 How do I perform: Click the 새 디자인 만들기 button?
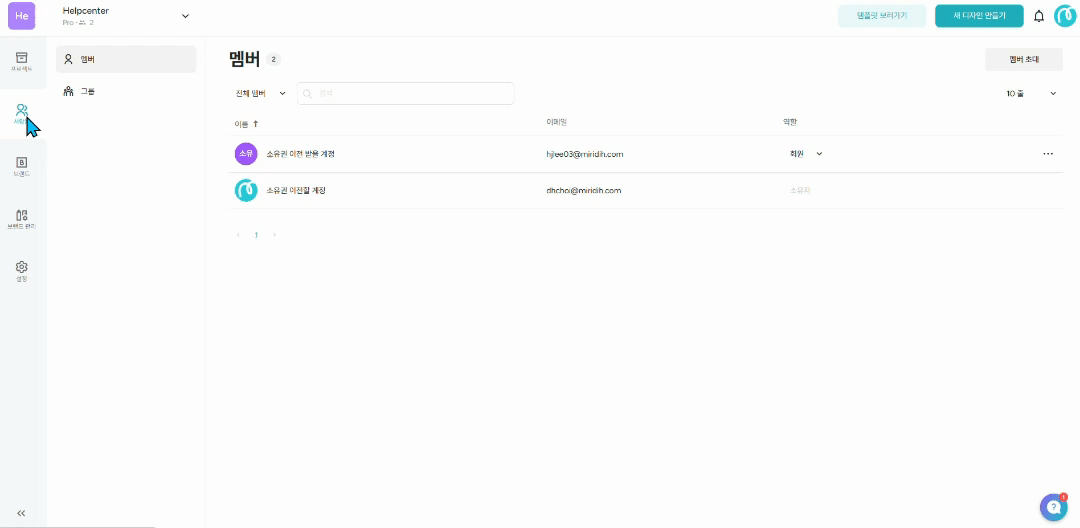978,16
